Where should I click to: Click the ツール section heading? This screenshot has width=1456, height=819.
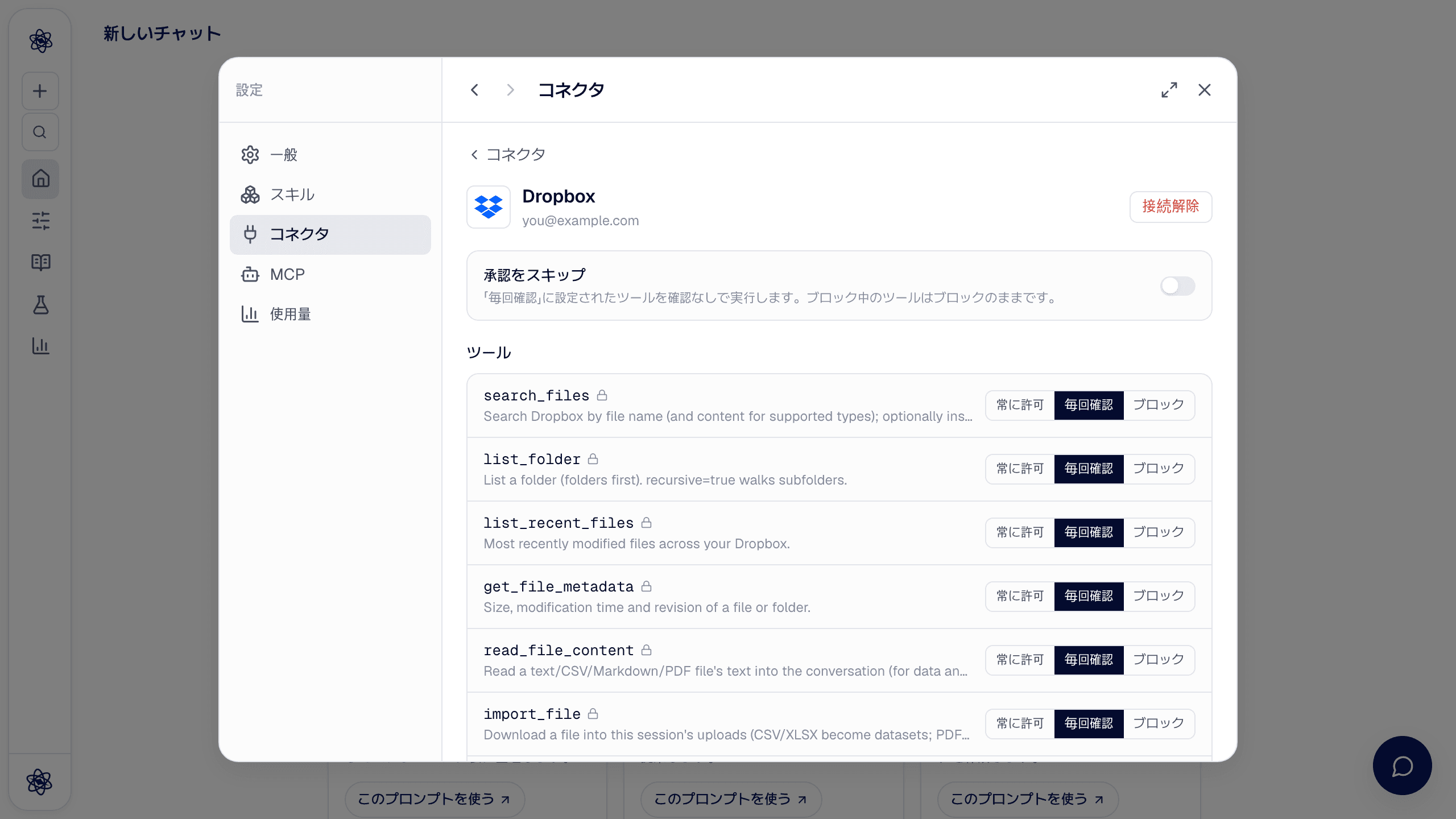489,353
